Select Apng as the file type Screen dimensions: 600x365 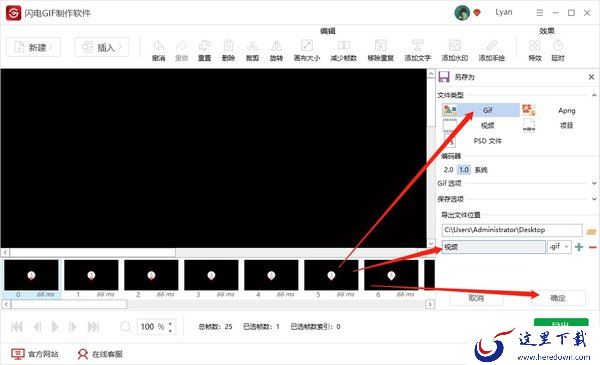click(x=559, y=111)
